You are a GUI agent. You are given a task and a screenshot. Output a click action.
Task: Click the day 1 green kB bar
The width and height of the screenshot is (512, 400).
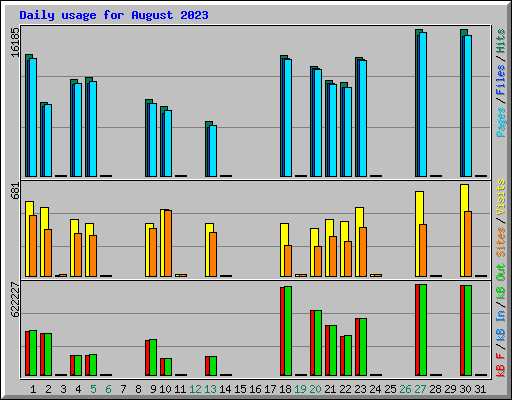click(33, 353)
